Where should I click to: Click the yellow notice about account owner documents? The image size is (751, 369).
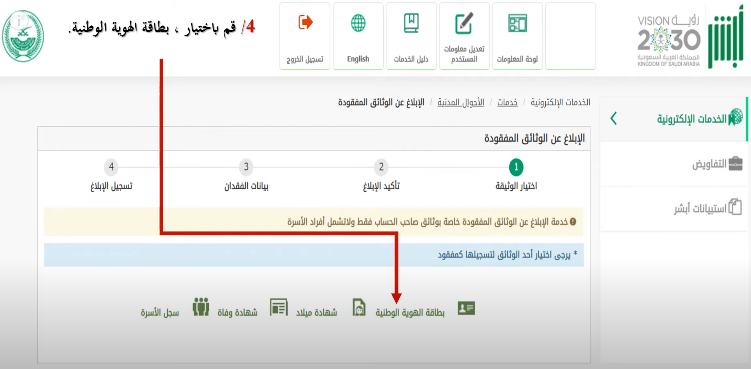[x=314, y=222]
